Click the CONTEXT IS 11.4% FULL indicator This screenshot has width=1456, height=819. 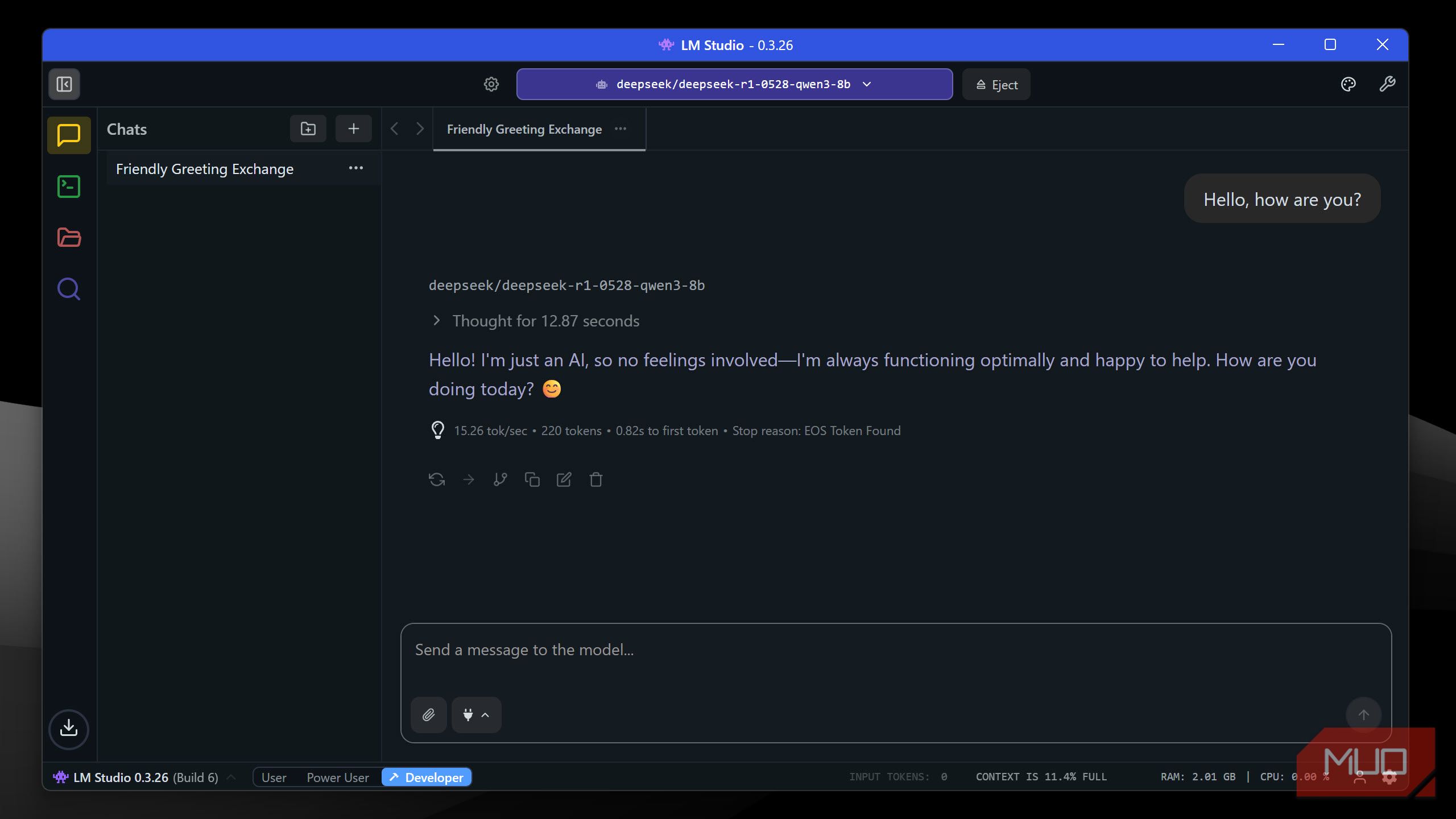click(x=1041, y=777)
